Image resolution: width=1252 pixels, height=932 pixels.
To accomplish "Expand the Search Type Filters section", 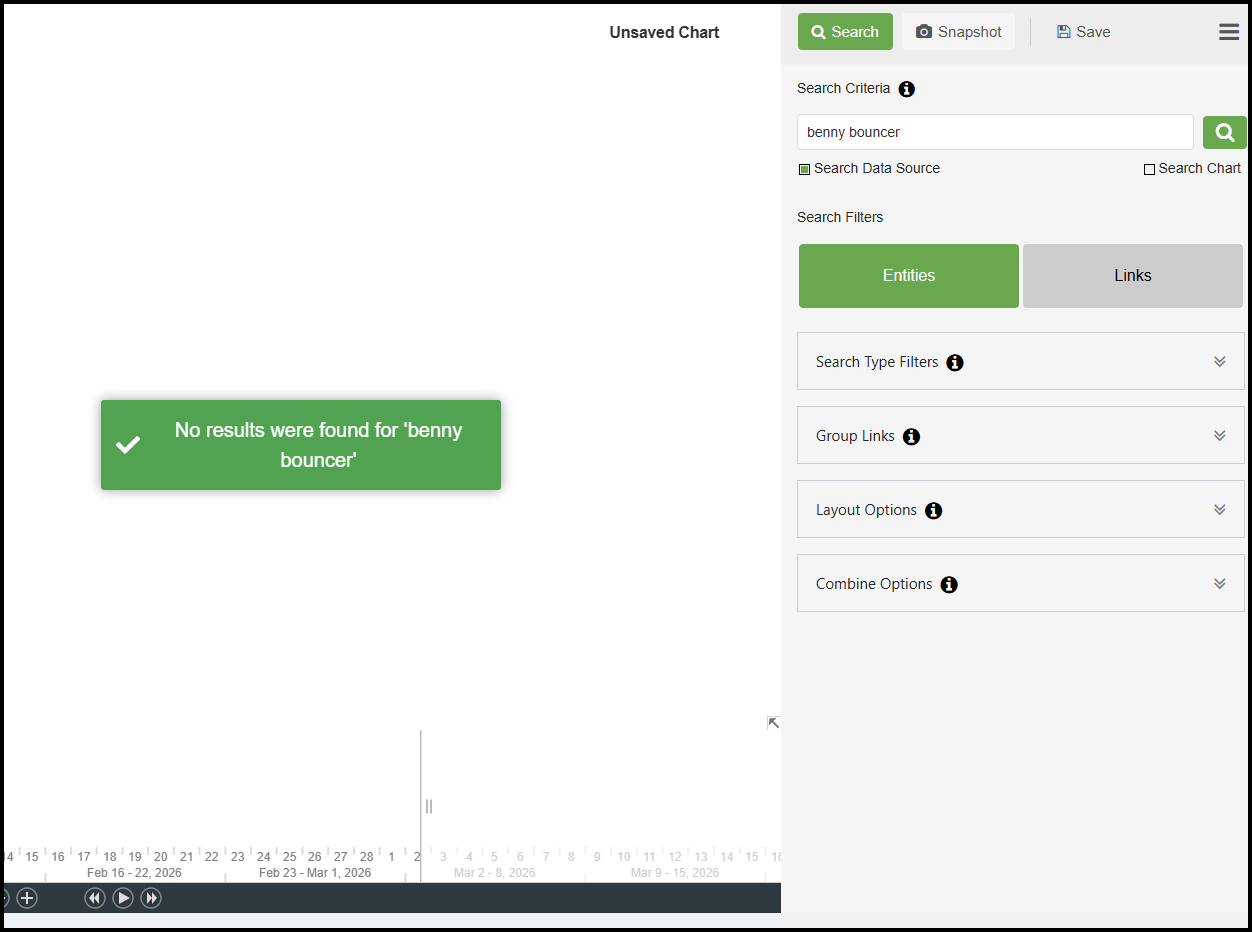I will coord(1219,362).
